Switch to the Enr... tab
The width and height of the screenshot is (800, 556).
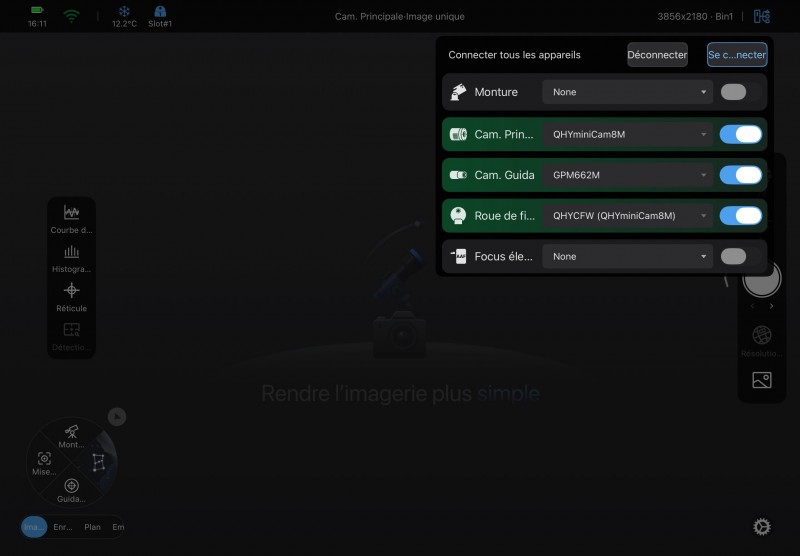click(x=63, y=527)
